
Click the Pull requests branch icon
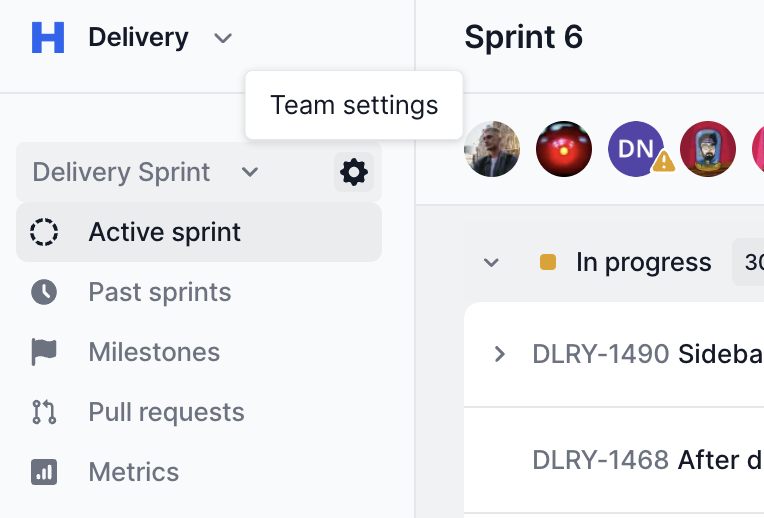coord(44,412)
